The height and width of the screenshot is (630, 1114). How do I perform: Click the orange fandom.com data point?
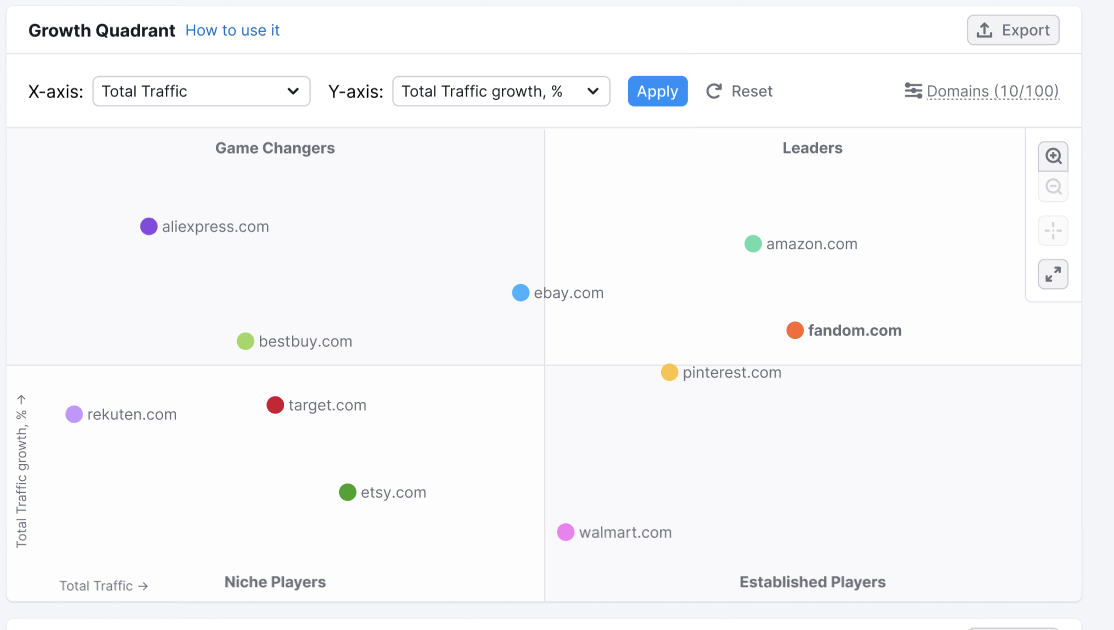tap(795, 331)
